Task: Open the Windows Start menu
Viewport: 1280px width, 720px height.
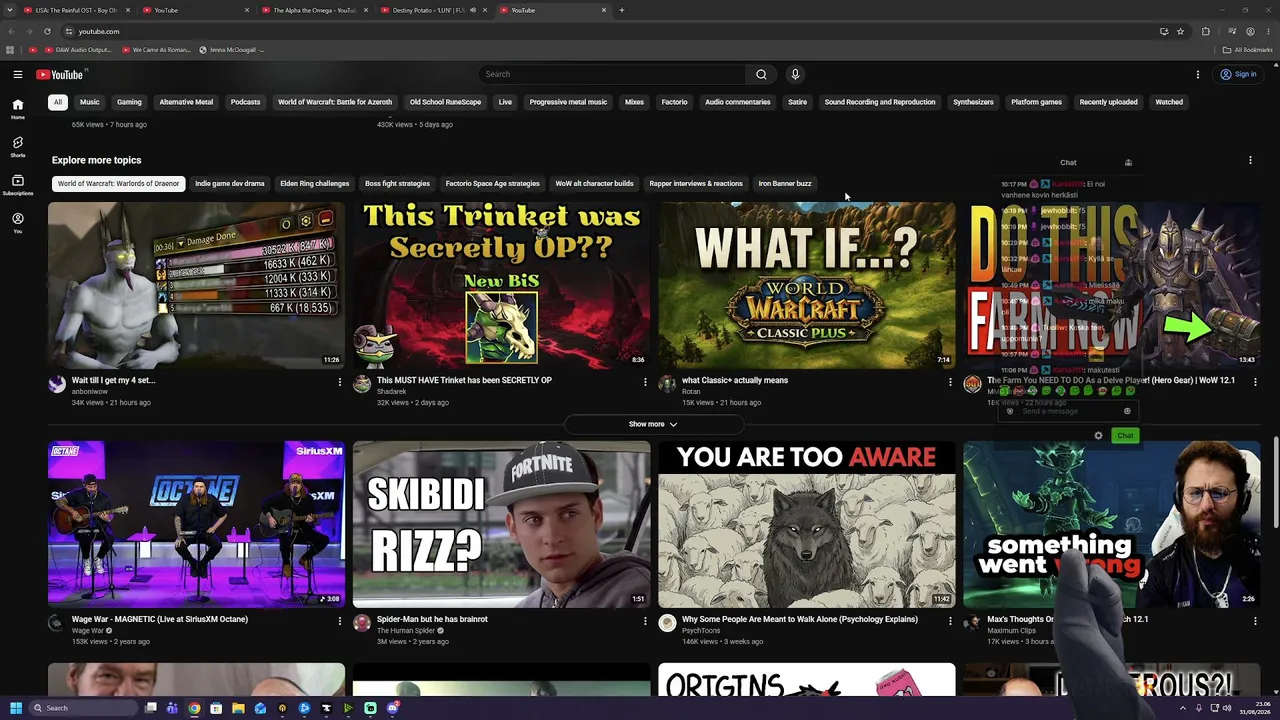Action: coord(15,708)
